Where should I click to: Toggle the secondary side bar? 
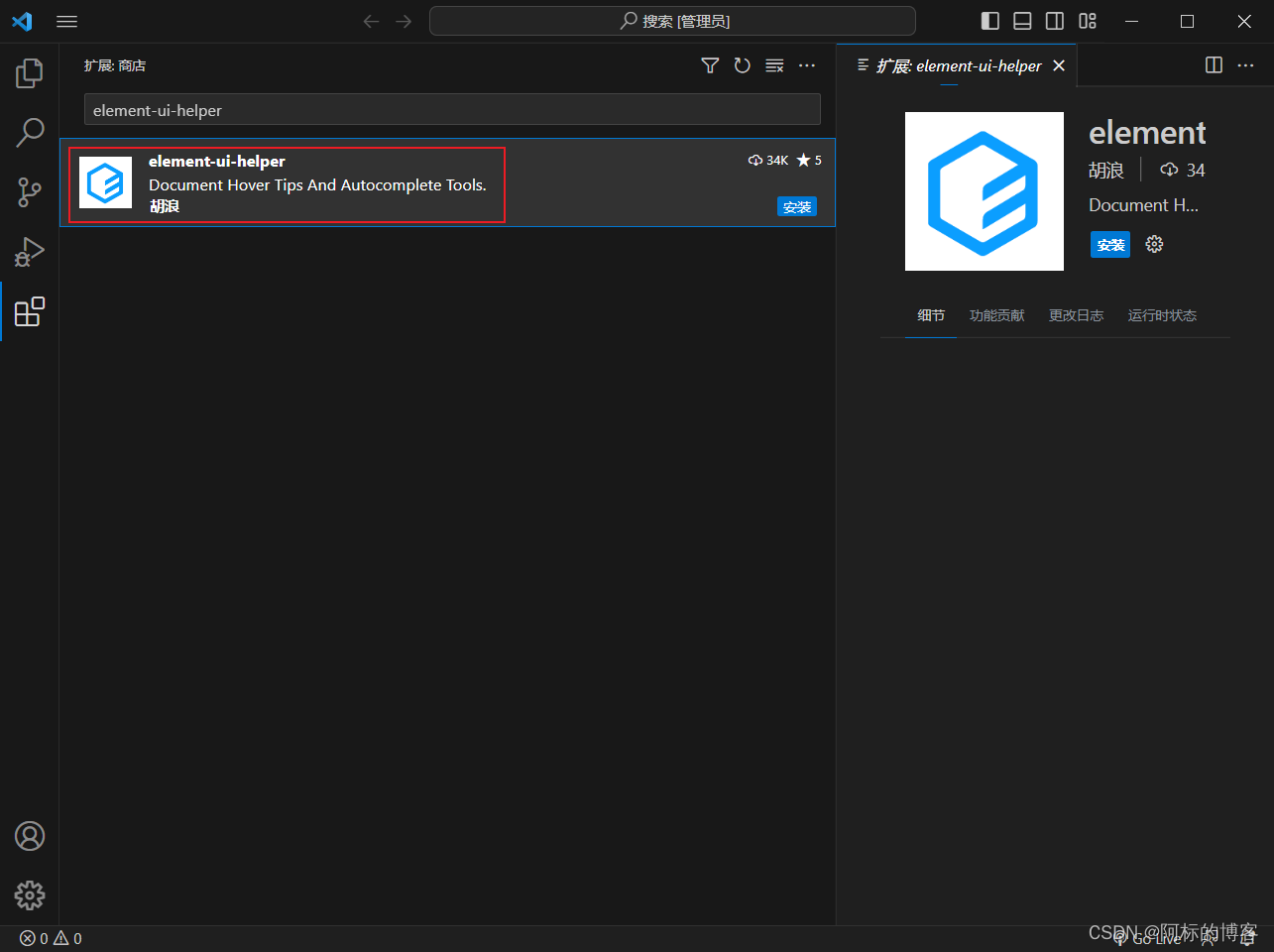point(1054,20)
